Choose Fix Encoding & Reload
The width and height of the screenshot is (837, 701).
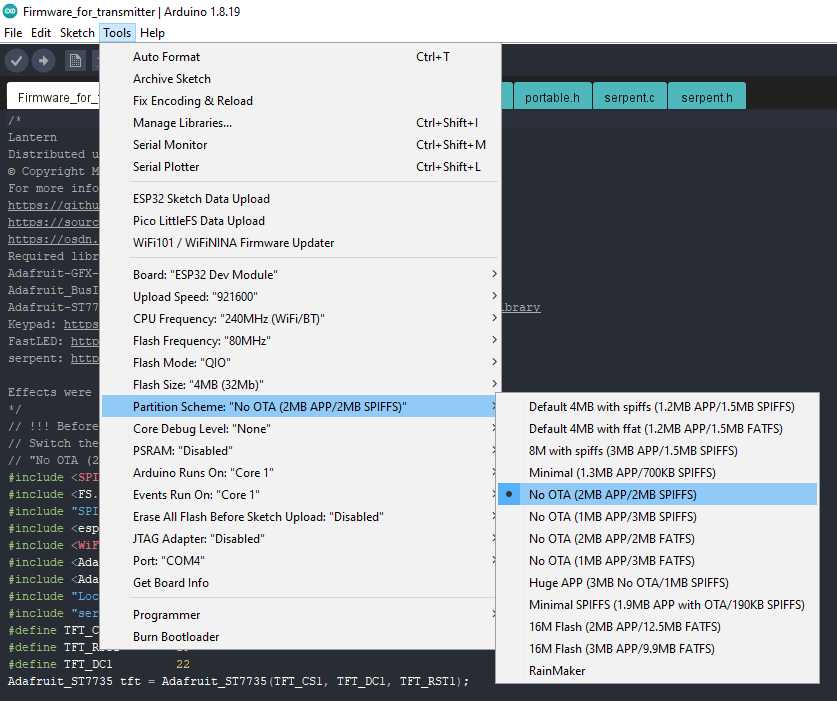point(300,100)
